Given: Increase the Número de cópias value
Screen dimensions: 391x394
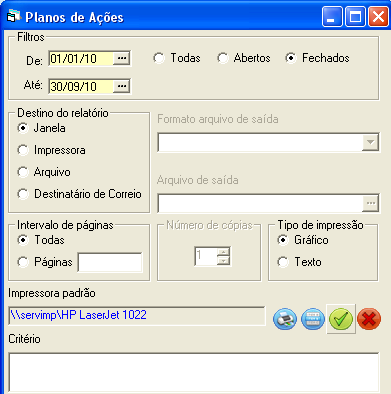Looking at the screenshot, I should pos(223,252).
